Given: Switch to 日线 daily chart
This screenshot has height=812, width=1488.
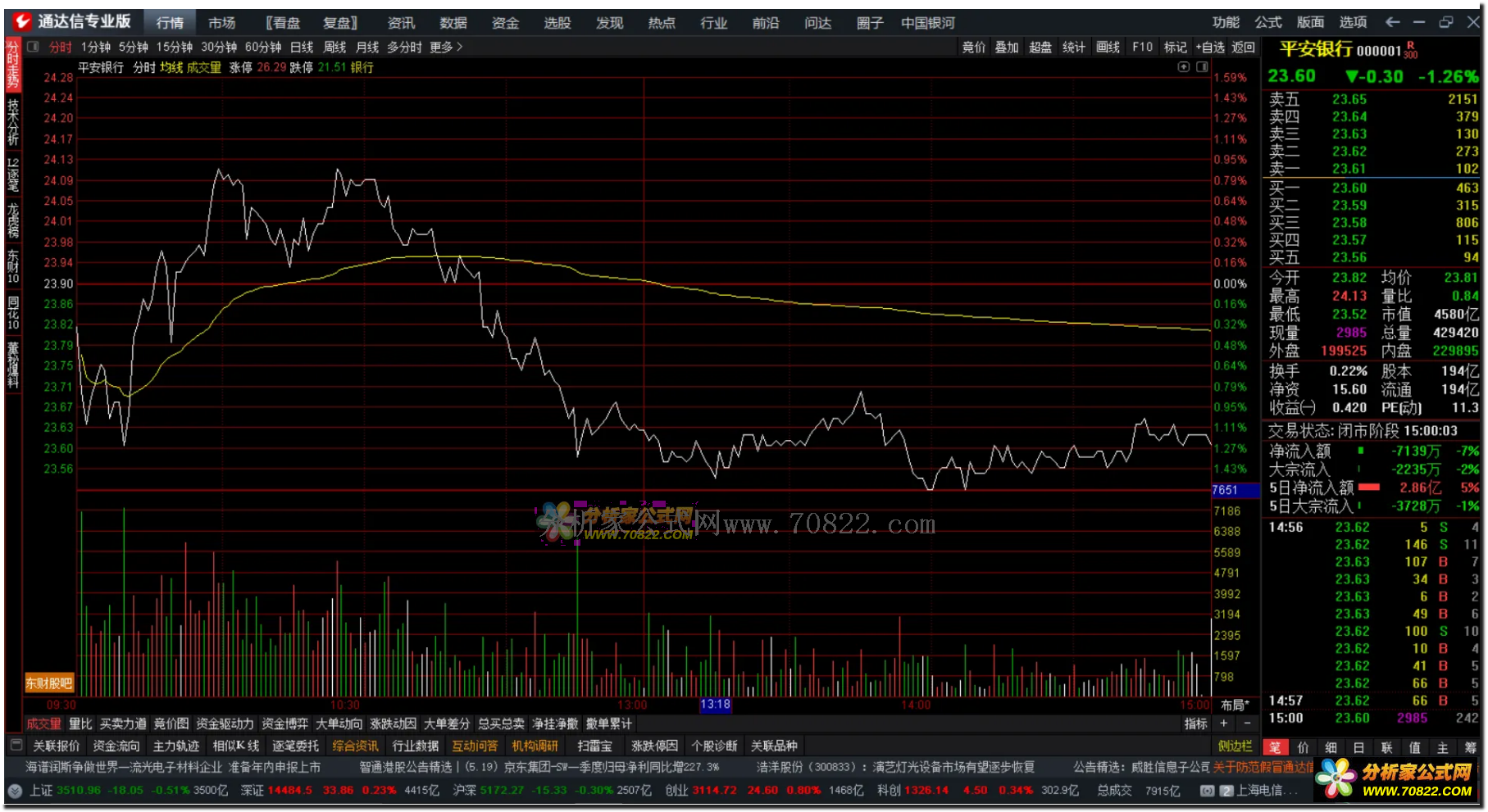Looking at the screenshot, I should tap(302, 48).
